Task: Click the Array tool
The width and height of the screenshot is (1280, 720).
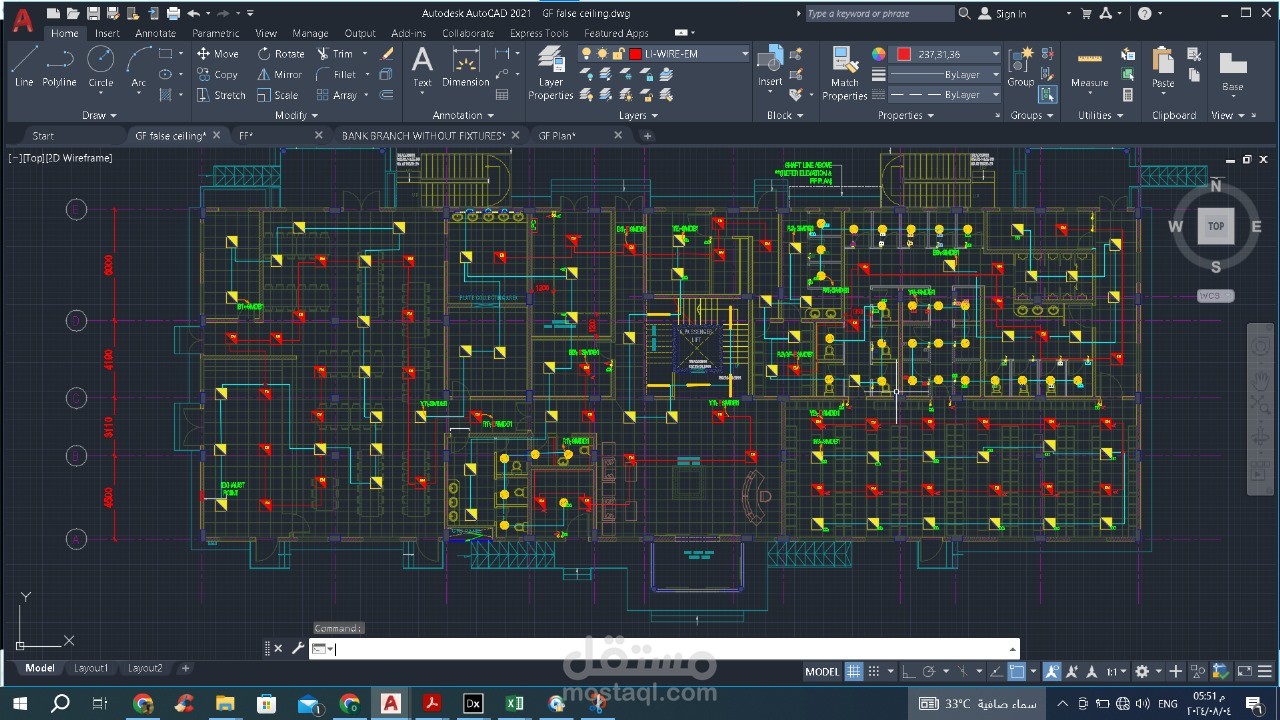Action: tap(337, 95)
